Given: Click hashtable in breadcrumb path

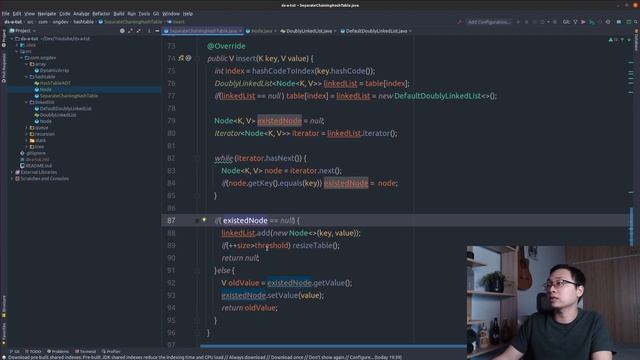Looking at the screenshot, I should pos(84,22).
